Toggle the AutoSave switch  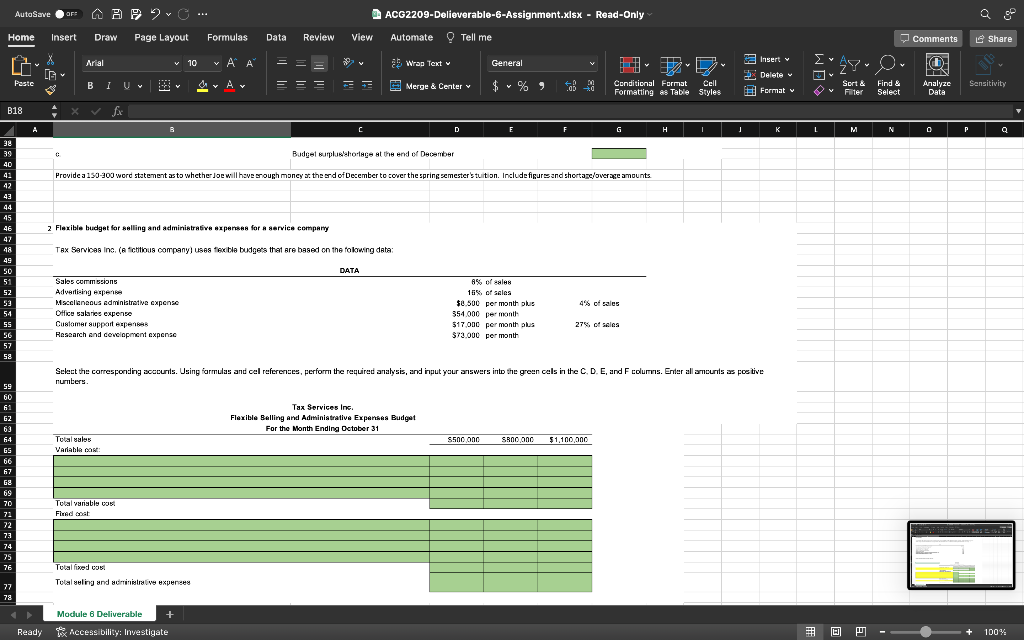point(68,13)
